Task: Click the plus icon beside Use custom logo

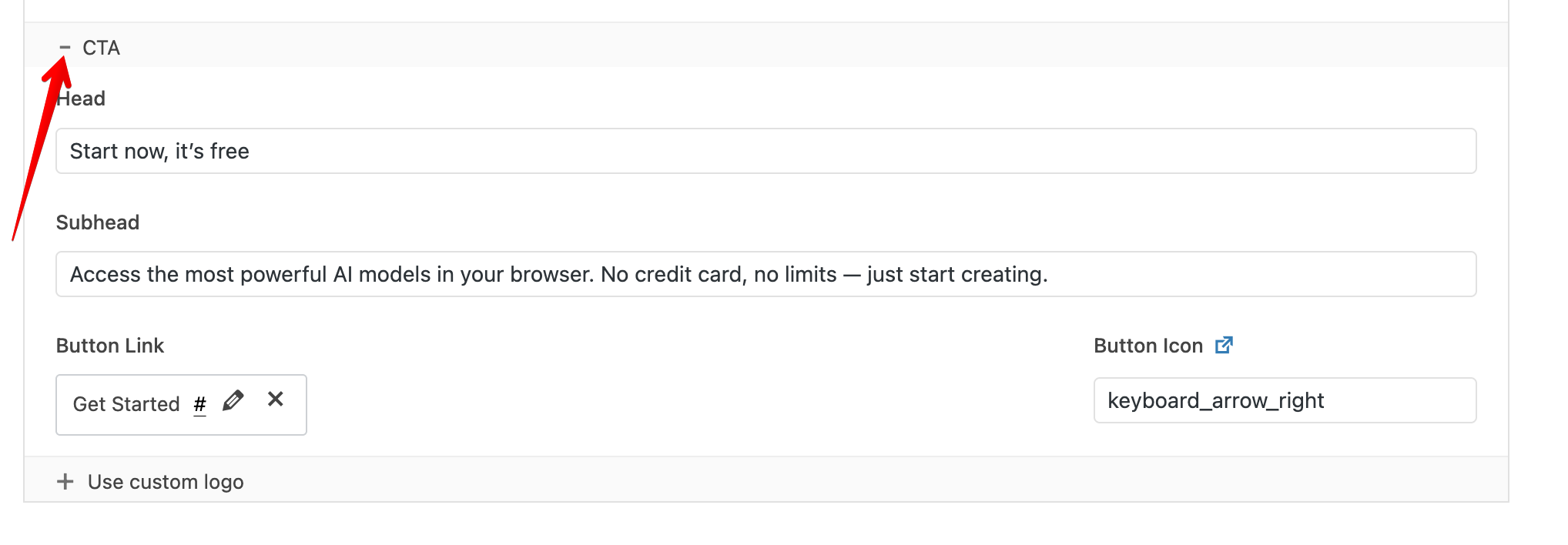Action: pyautogui.click(x=65, y=482)
